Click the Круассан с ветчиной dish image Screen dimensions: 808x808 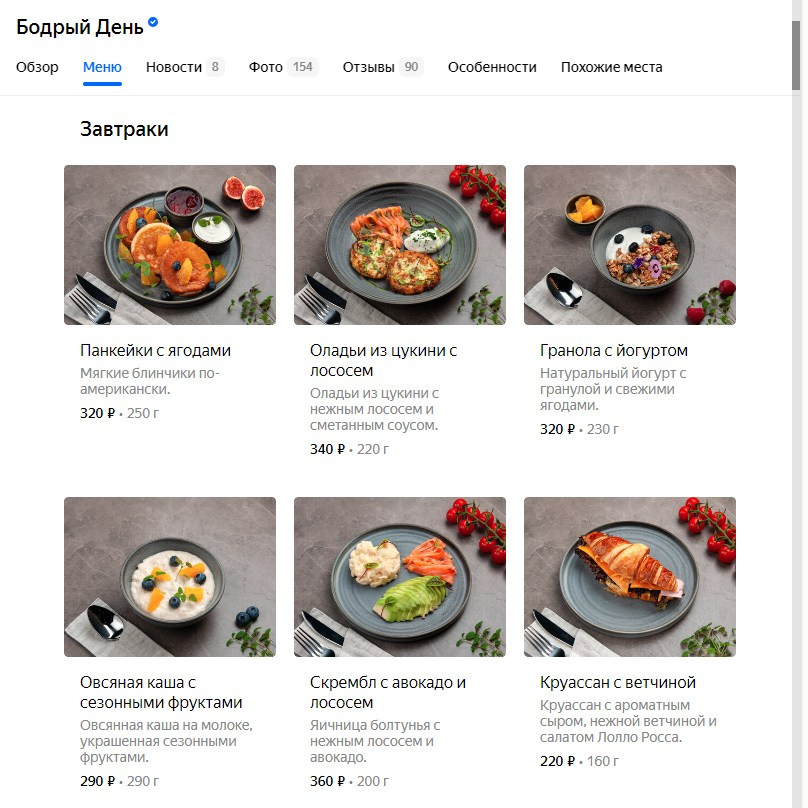[630, 577]
